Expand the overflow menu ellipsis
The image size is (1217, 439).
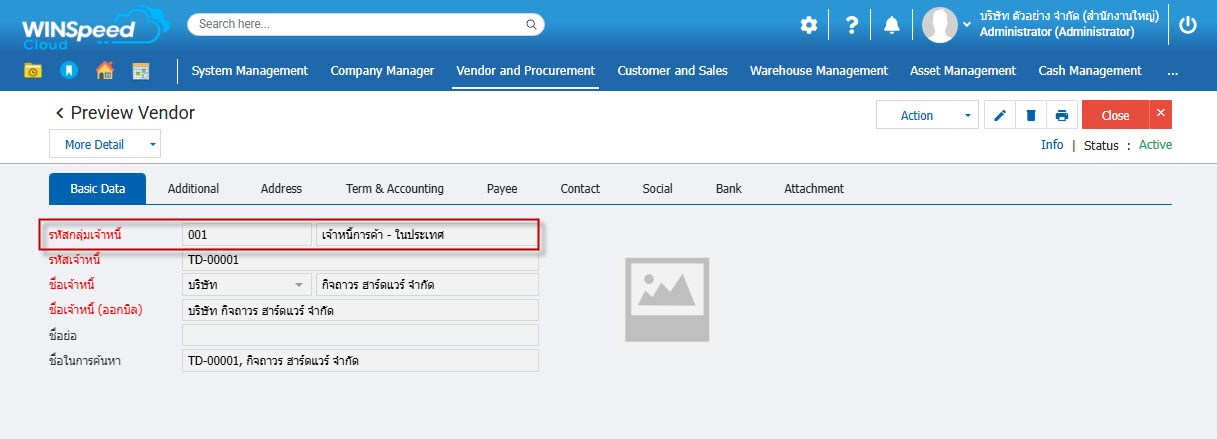[1172, 71]
